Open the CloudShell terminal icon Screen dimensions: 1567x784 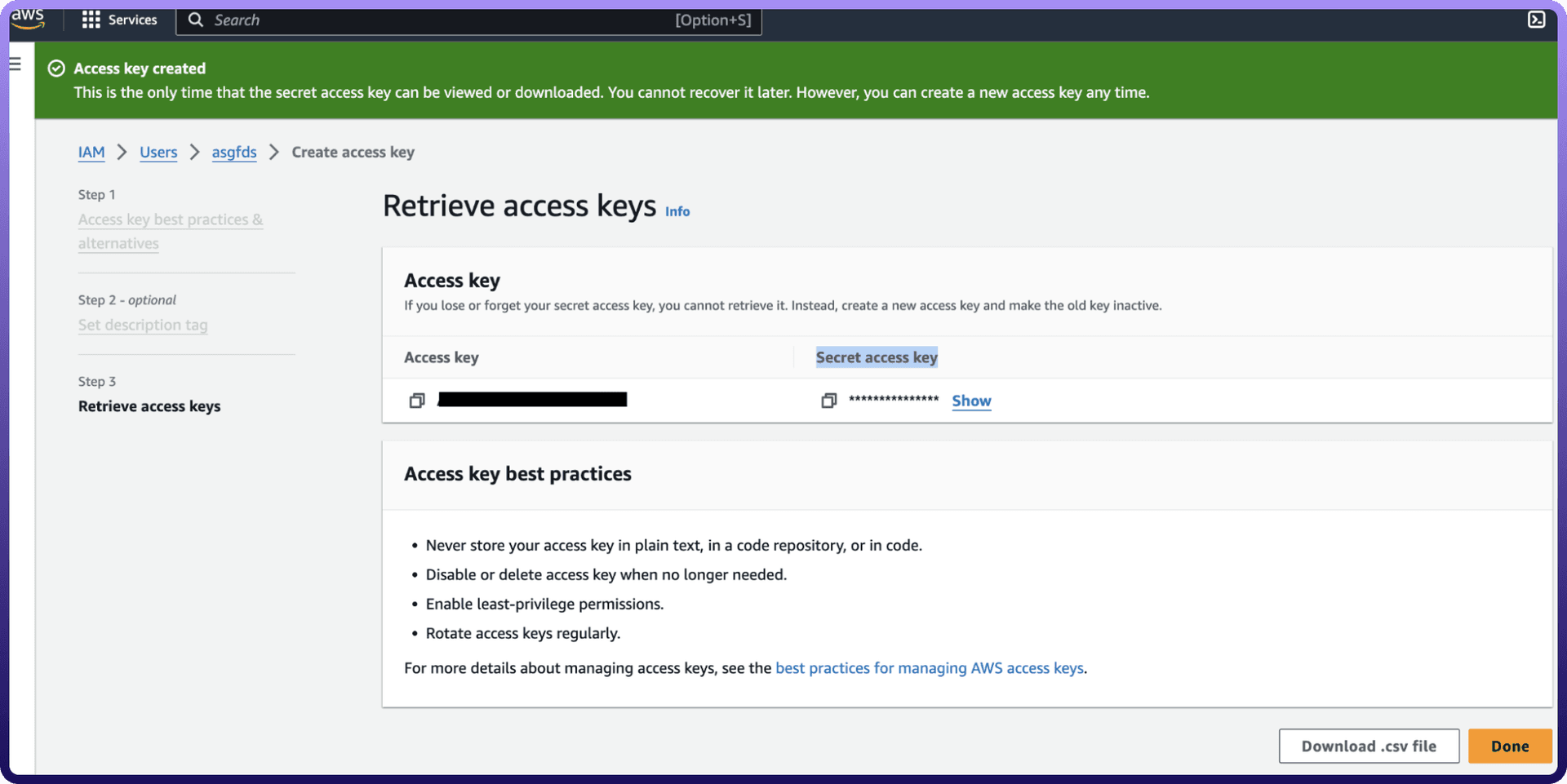(1536, 20)
